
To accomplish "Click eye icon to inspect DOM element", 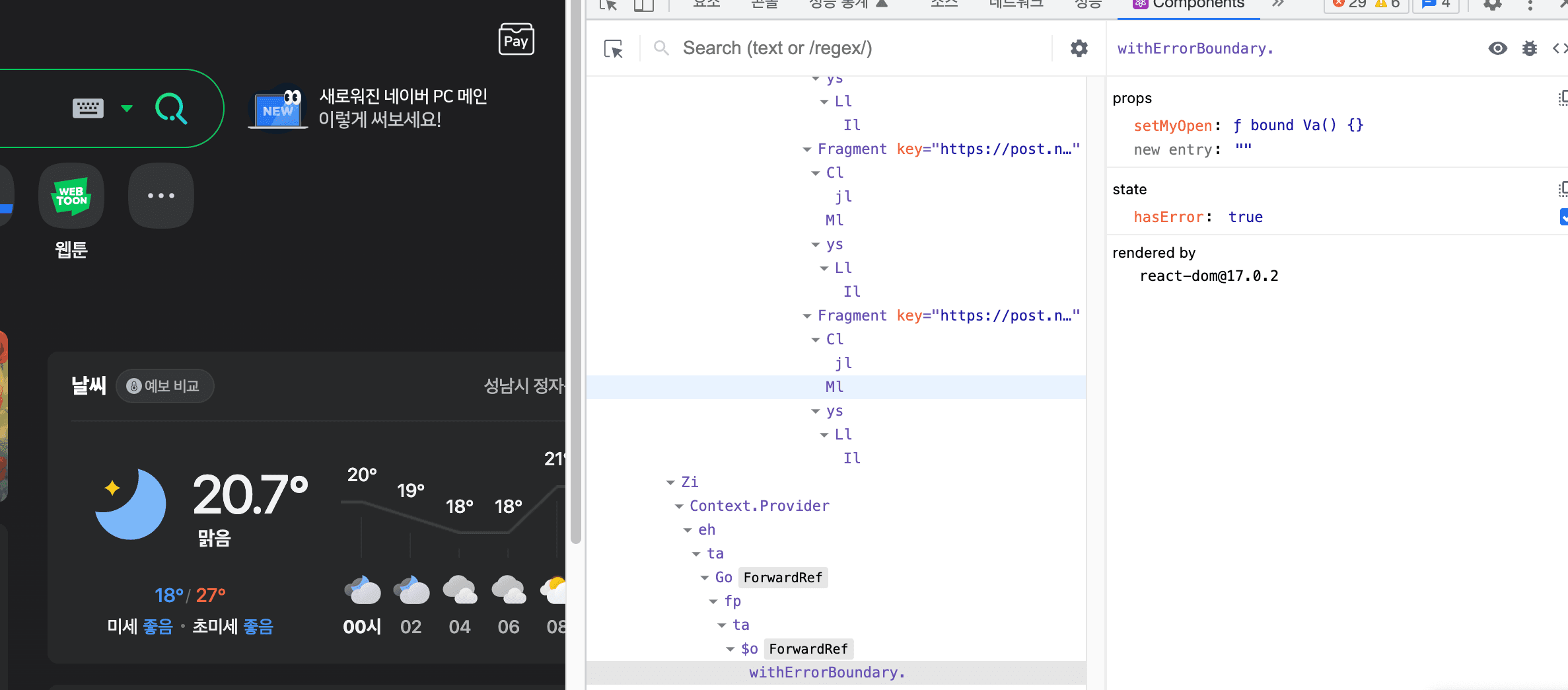I will pos(1497,48).
